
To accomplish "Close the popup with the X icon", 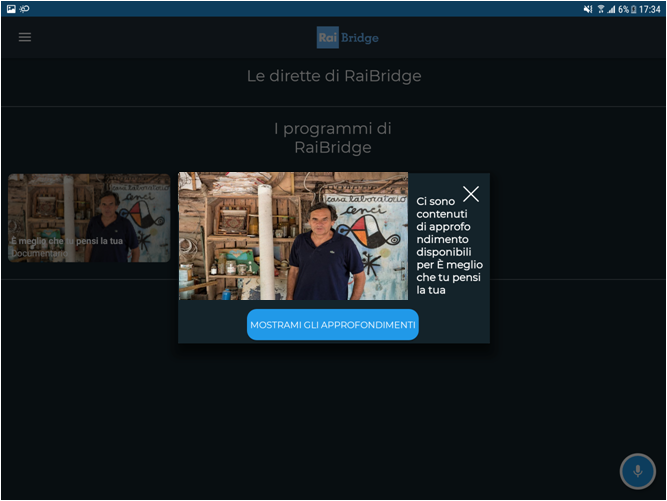I will 471,194.
